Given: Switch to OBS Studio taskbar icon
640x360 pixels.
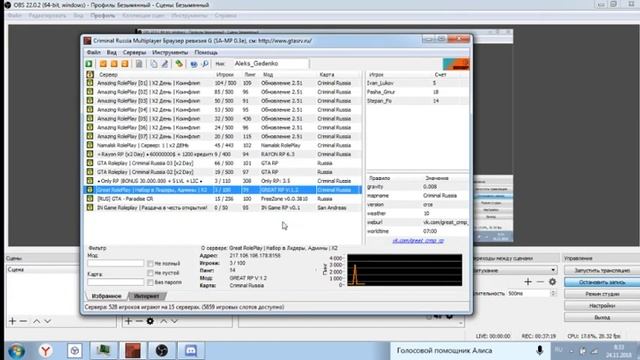Looking at the screenshot, I should 162,351.
